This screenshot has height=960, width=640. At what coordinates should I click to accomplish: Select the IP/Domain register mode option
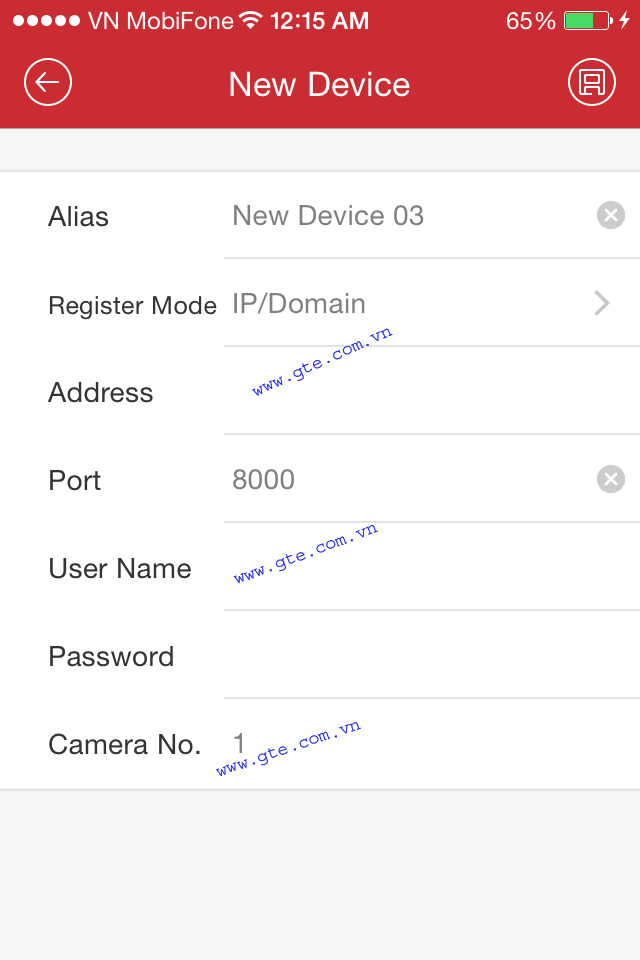[x=299, y=304]
